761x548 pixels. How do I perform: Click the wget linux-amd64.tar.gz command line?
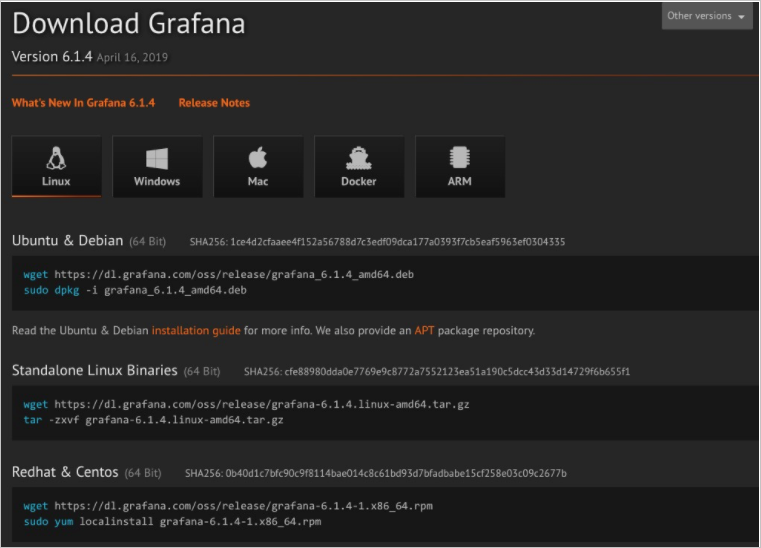point(246,404)
